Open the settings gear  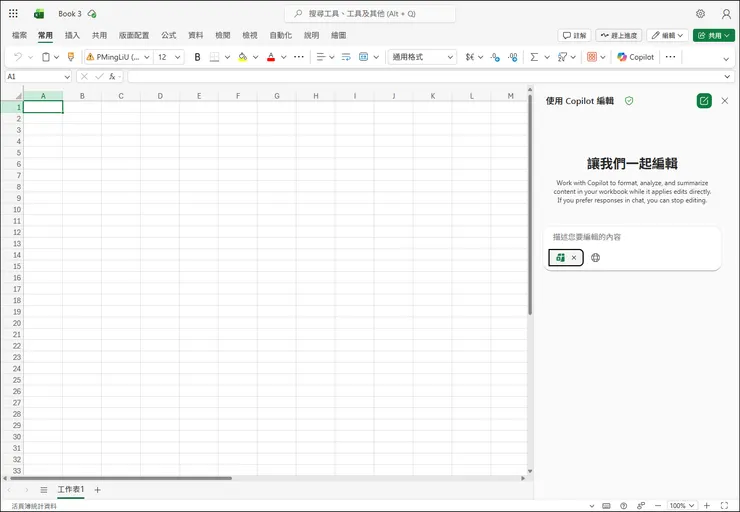[x=700, y=14]
